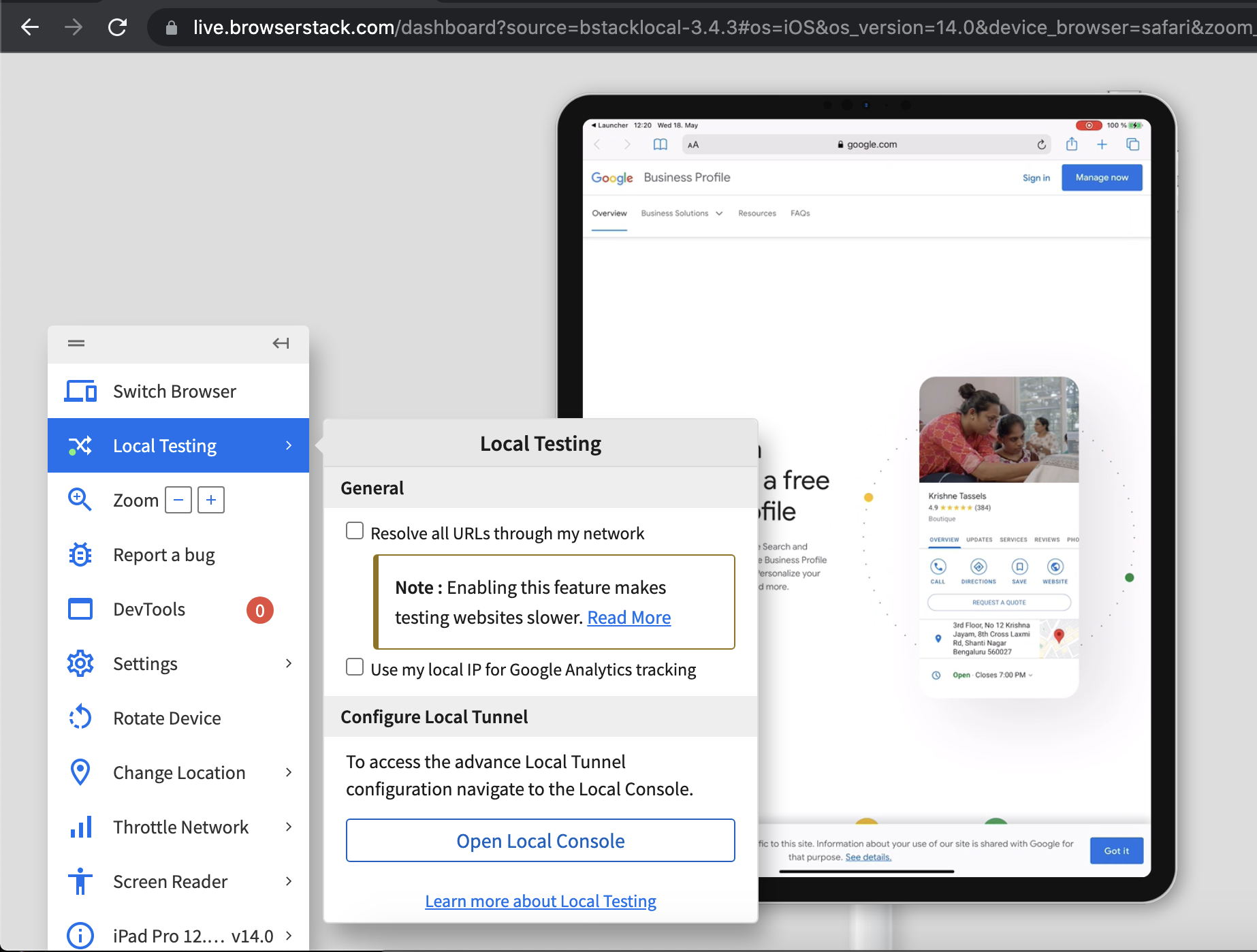The width and height of the screenshot is (1257, 952).
Task: Select the Overview tab
Action: pos(609,213)
